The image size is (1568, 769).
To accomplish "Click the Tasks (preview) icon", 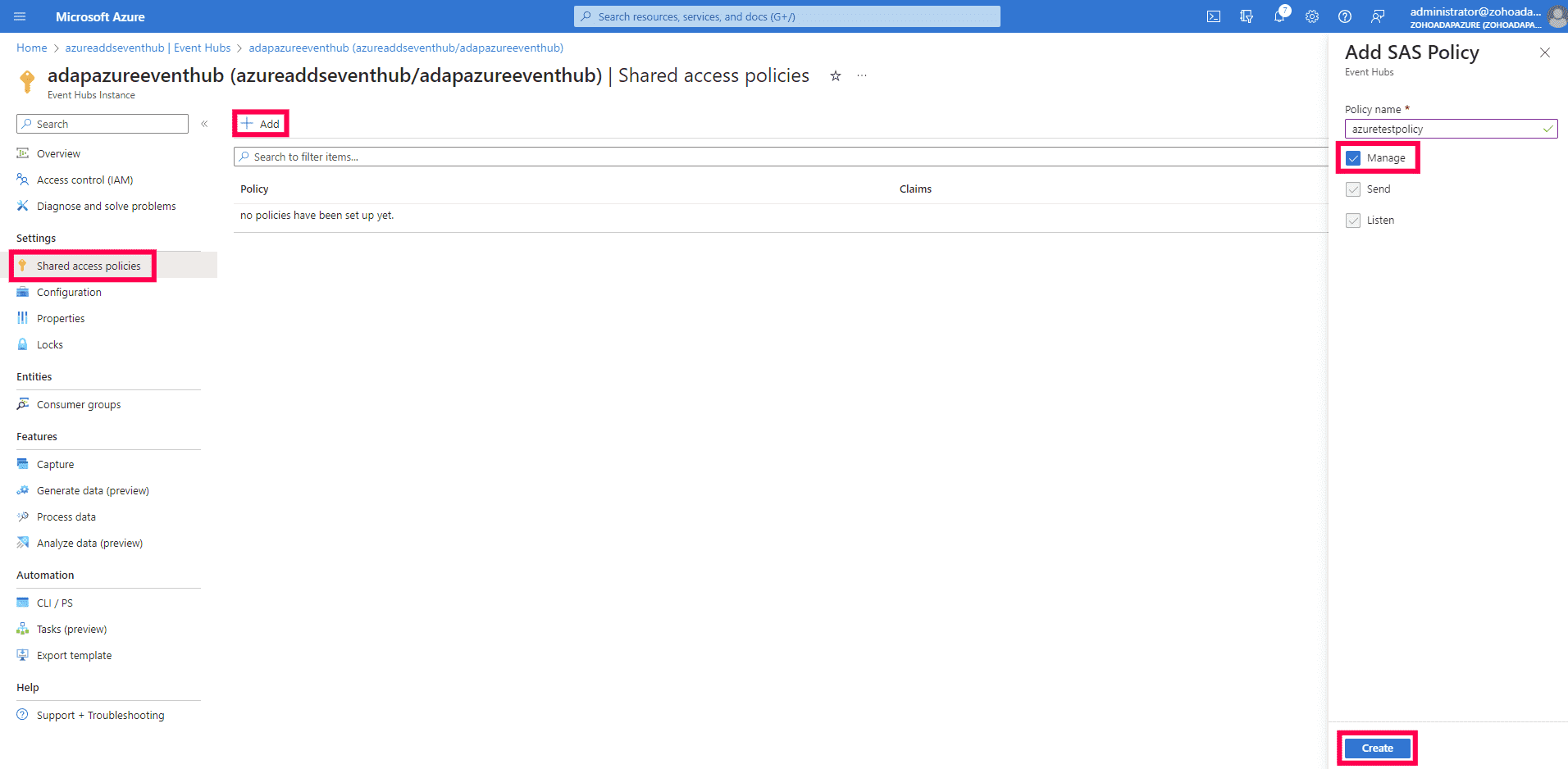I will pyautogui.click(x=23, y=629).
